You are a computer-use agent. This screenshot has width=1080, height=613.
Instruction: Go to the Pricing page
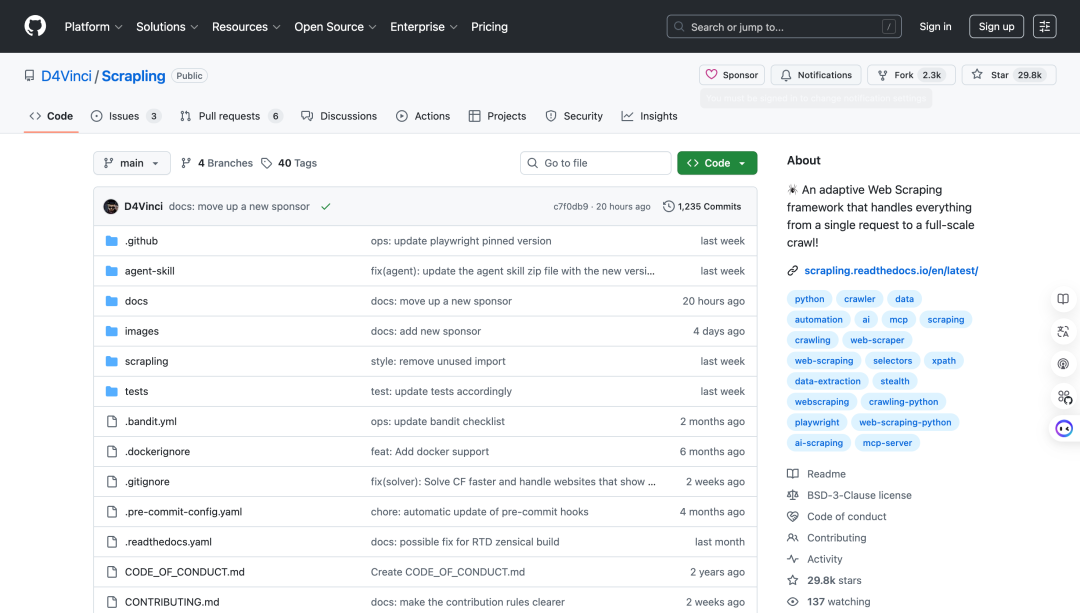[x=489, y=27]
